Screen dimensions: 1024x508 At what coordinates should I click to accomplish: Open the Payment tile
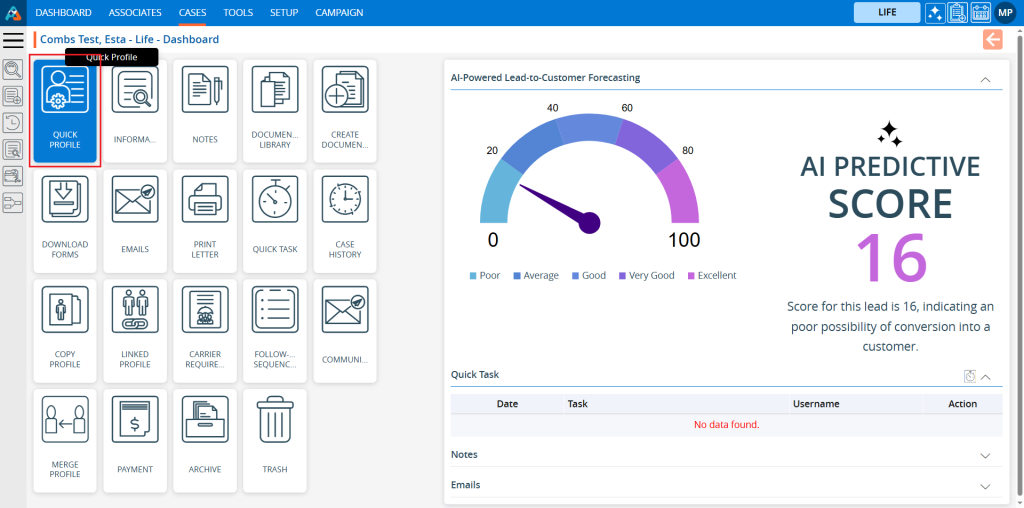pyautogui.click(x=135, y=441)
